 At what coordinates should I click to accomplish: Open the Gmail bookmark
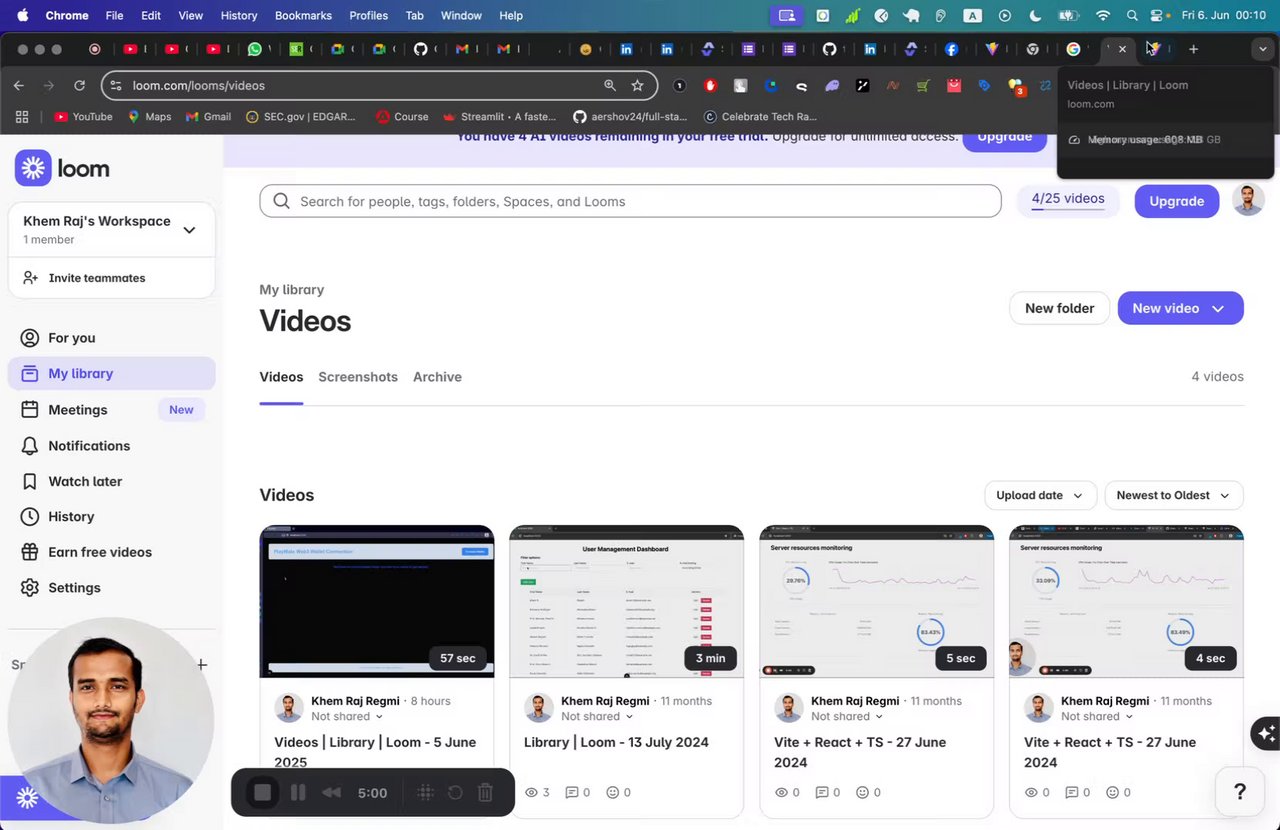(208, 117)
